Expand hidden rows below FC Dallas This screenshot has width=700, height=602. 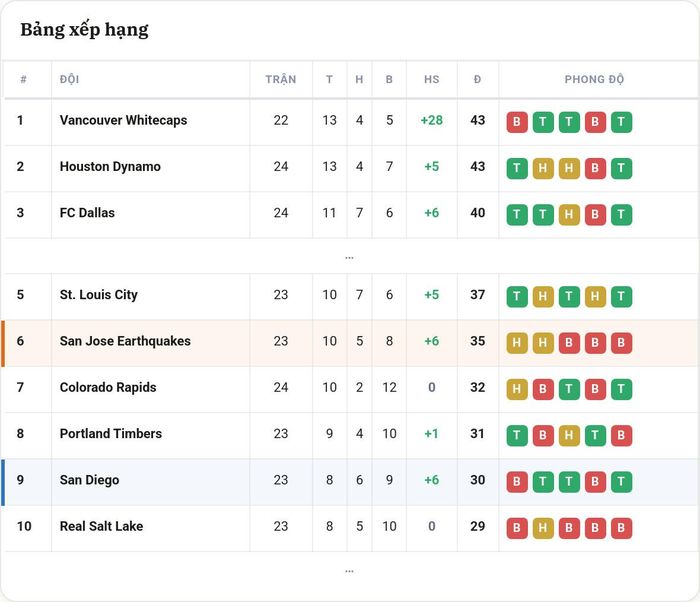350,257
